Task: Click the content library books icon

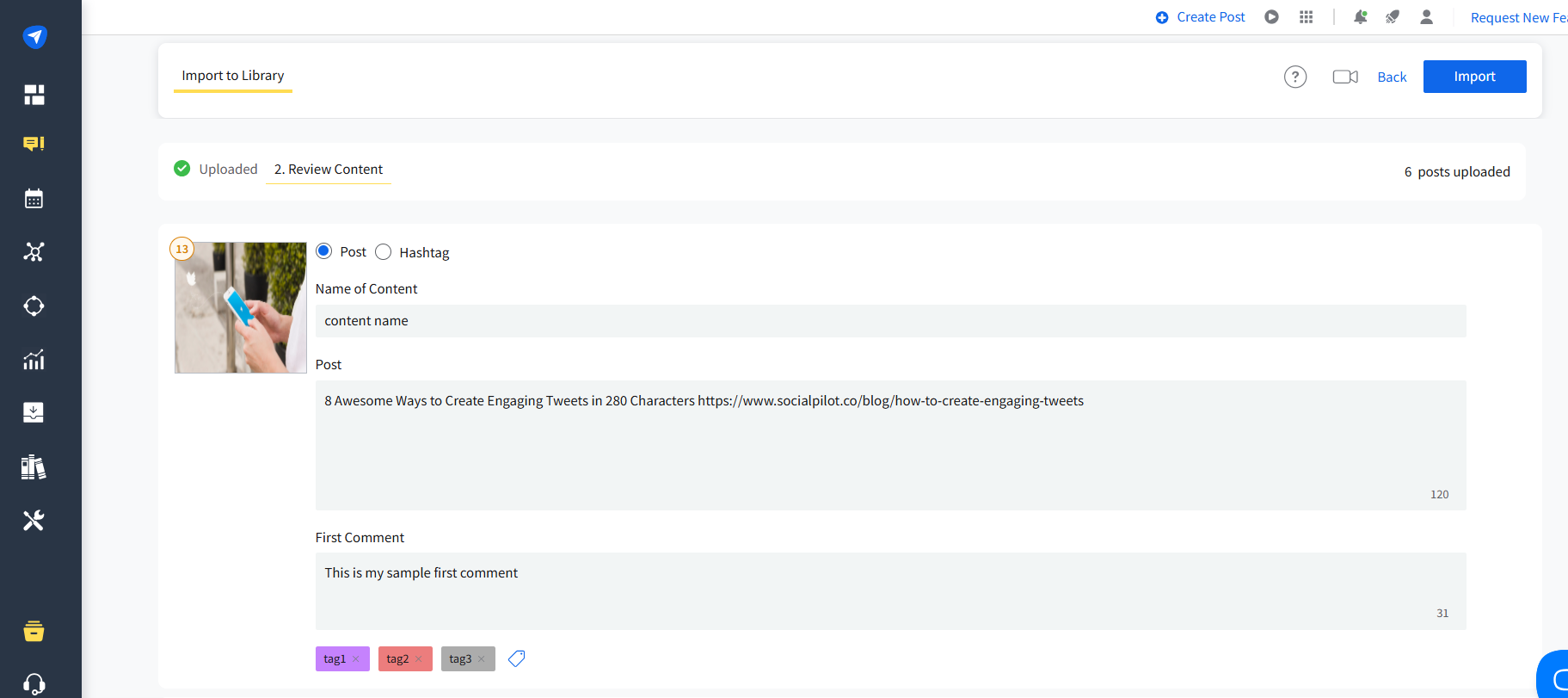Action: (34, 466)
